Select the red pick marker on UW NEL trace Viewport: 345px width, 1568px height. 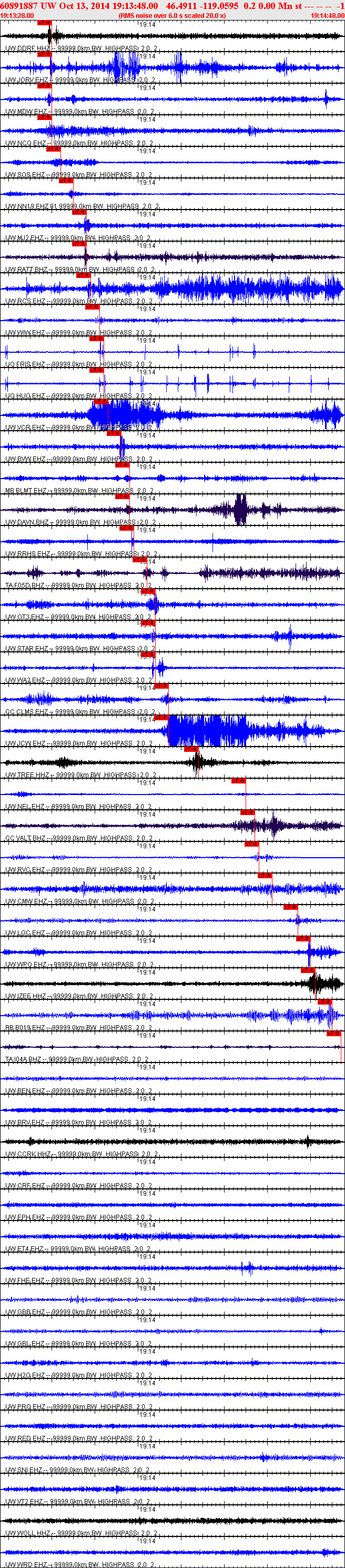click(x=239, y=781)
